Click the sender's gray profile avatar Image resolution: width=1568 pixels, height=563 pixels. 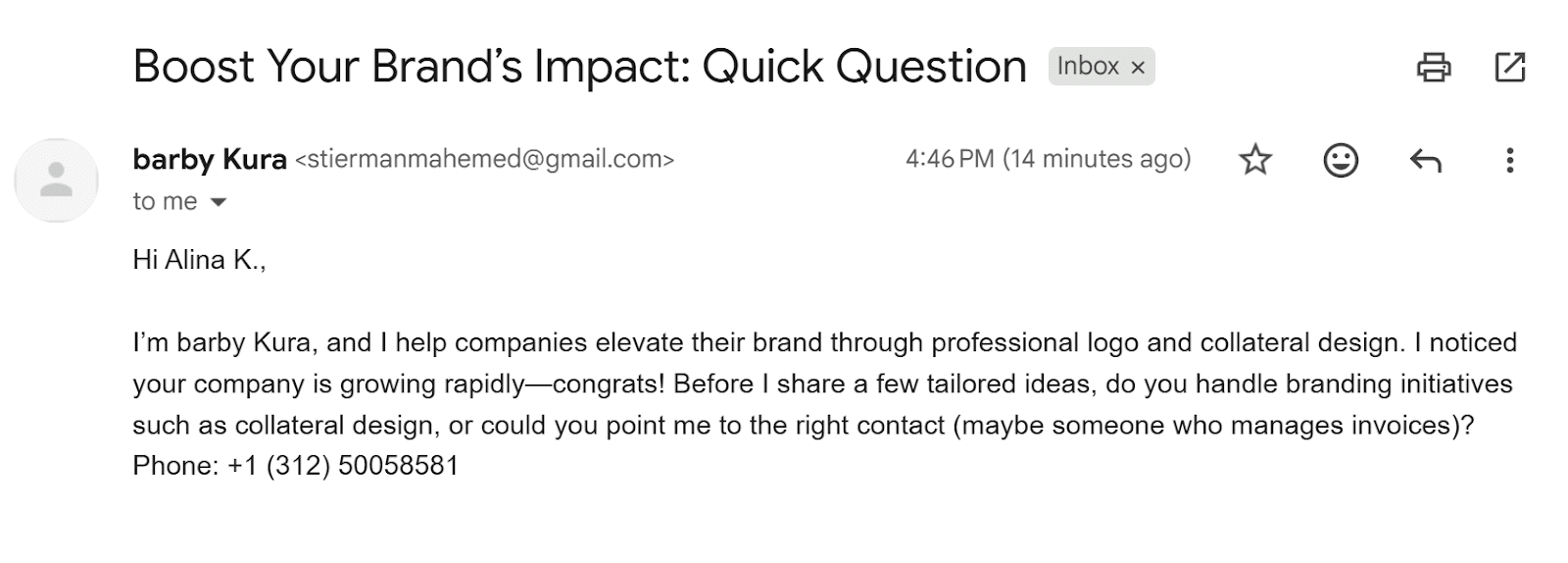pos(56,180)
